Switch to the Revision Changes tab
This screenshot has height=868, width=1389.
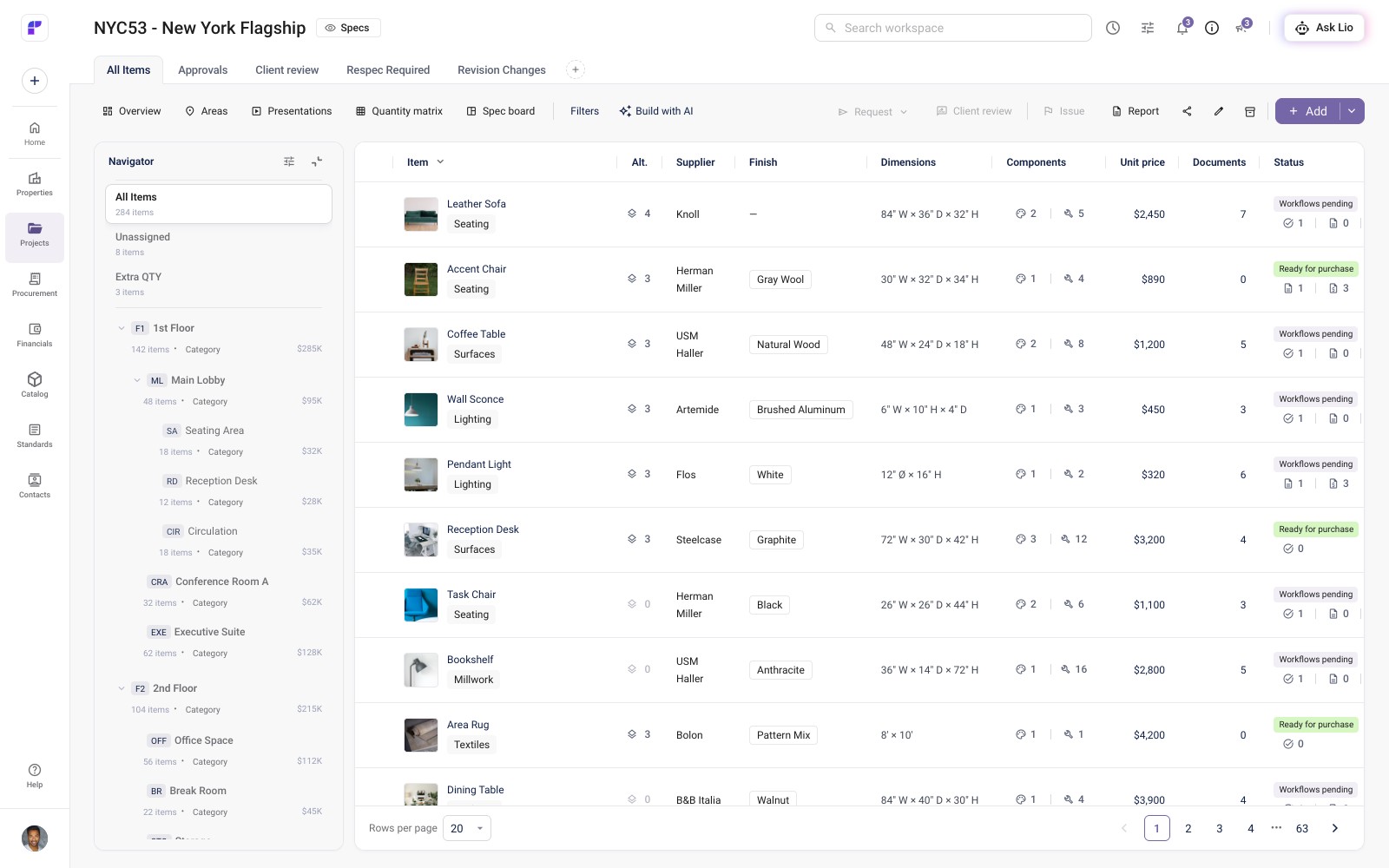click(x=502, y=70)
